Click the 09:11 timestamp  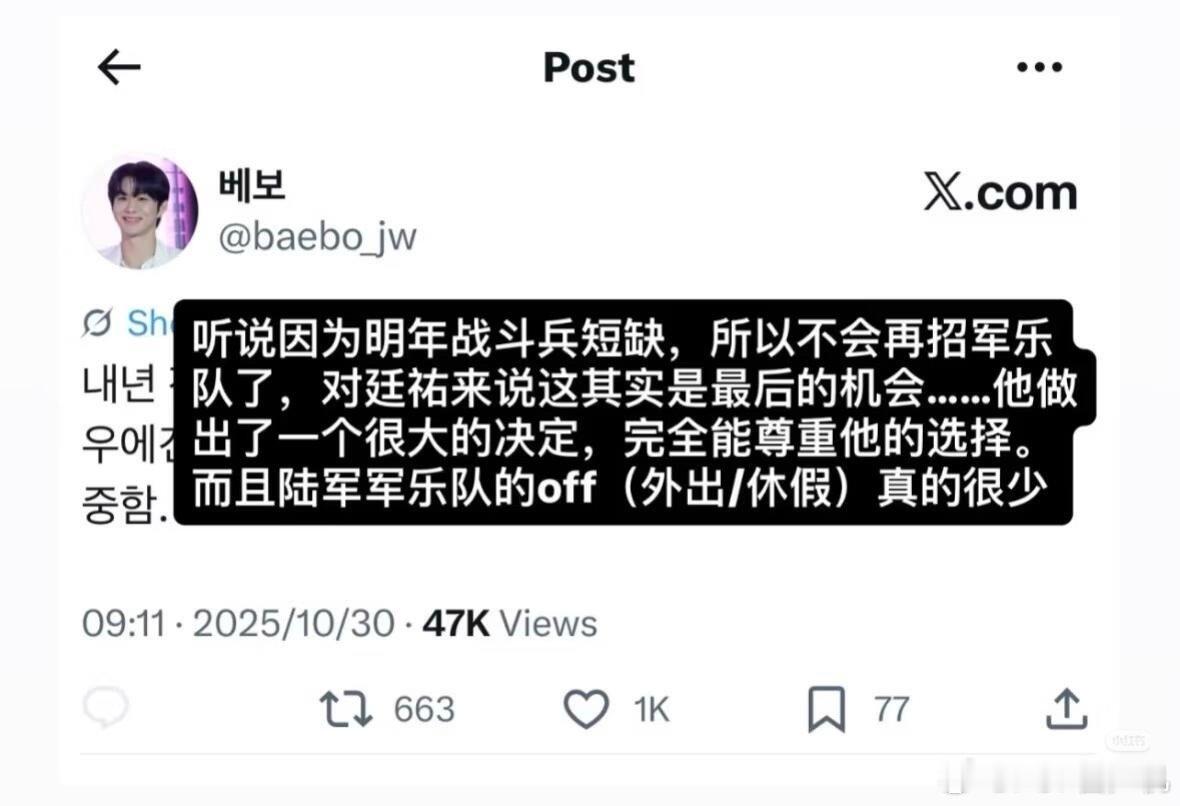(123, 624)
